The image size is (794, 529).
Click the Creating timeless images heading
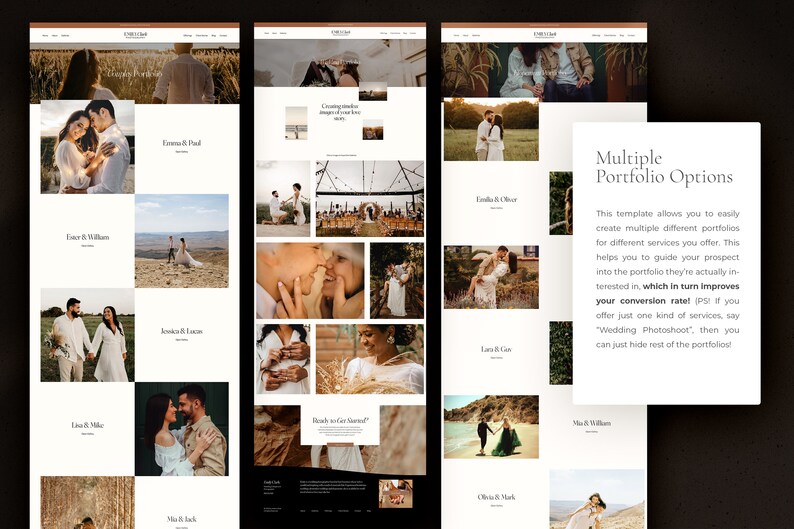point(340,112)
